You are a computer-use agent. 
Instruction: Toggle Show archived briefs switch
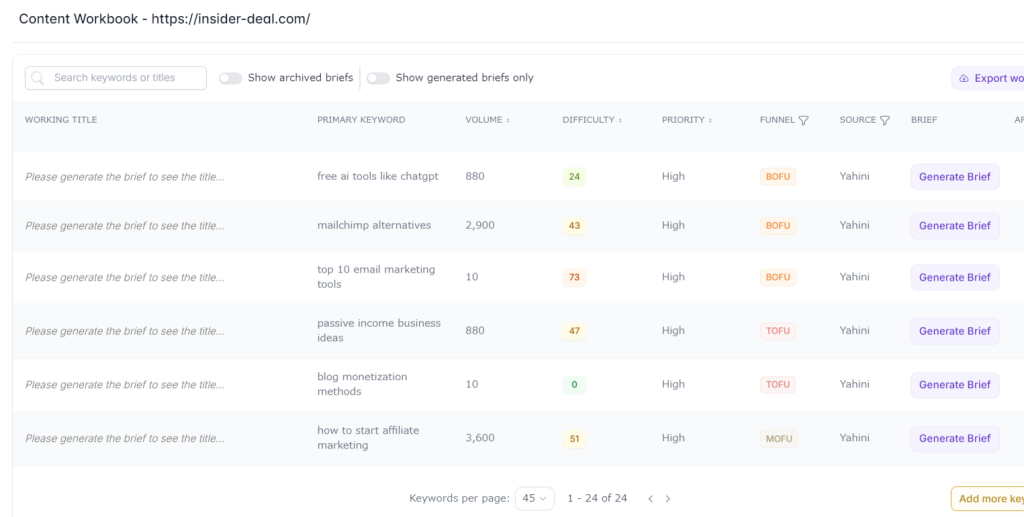[231, 78]
